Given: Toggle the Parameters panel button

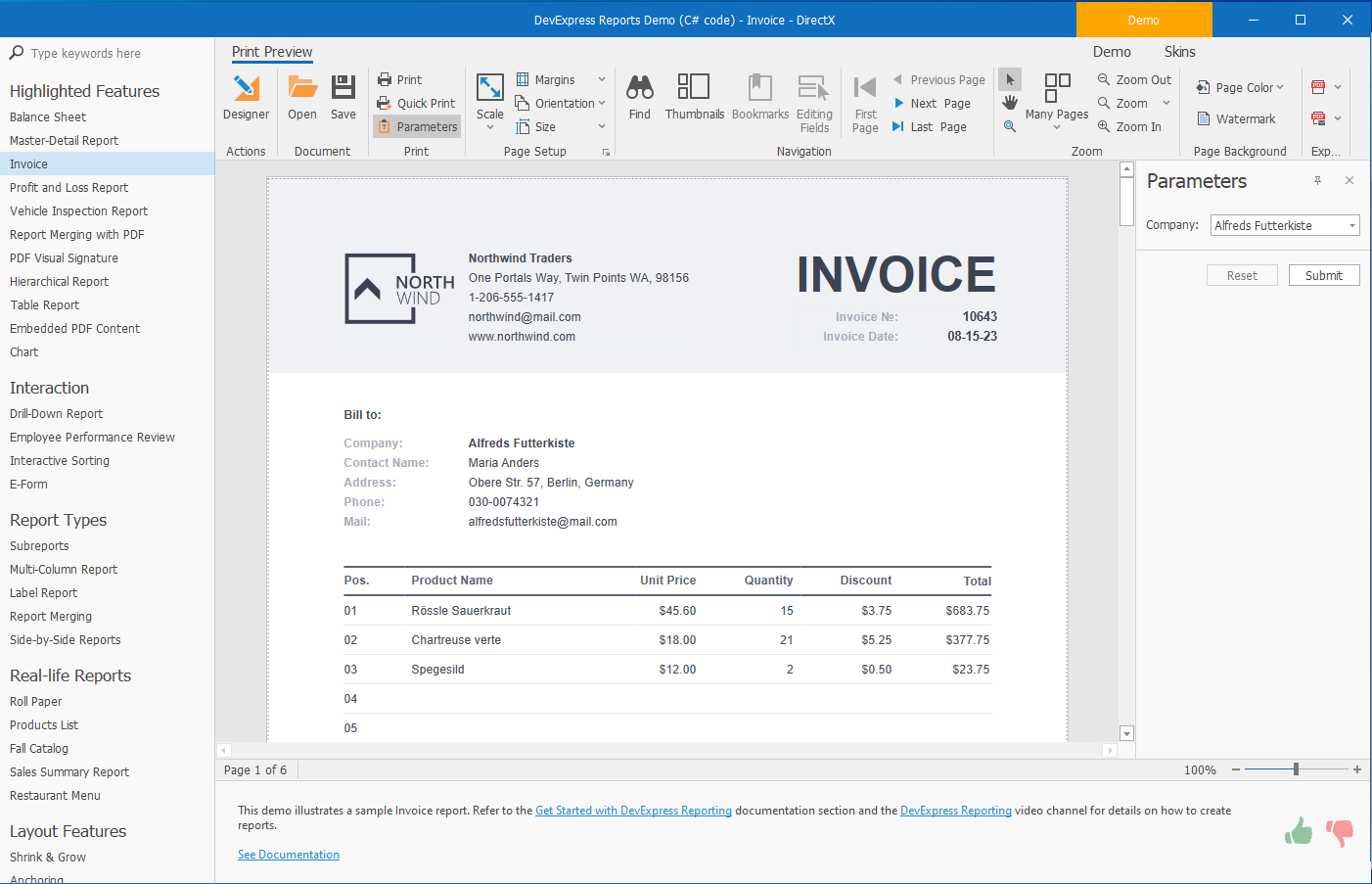Looking at the screenshot, I should tap(417, 126).
